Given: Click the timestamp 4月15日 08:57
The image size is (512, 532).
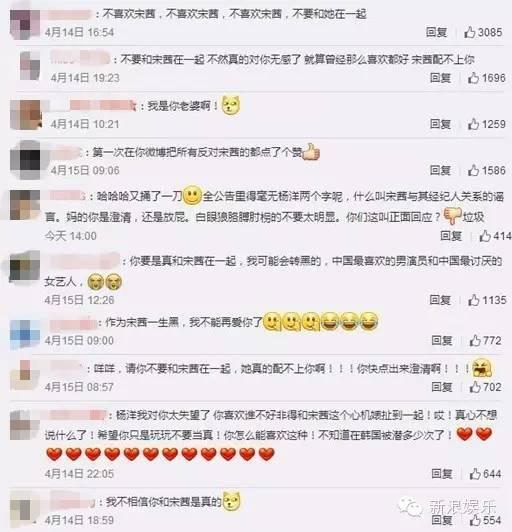Looking at the screenshot, I should 79,387.
